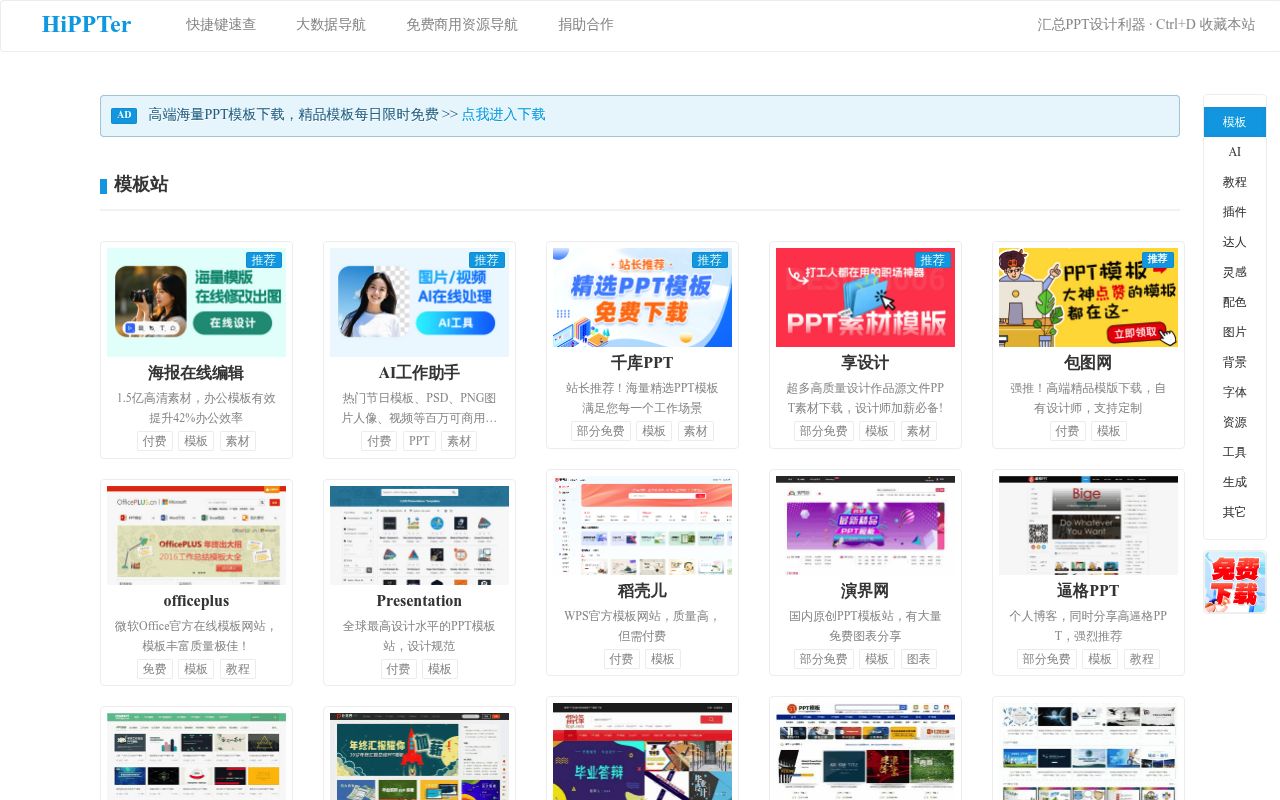Open the 快捷键速查 navigation item

(221, 25)
